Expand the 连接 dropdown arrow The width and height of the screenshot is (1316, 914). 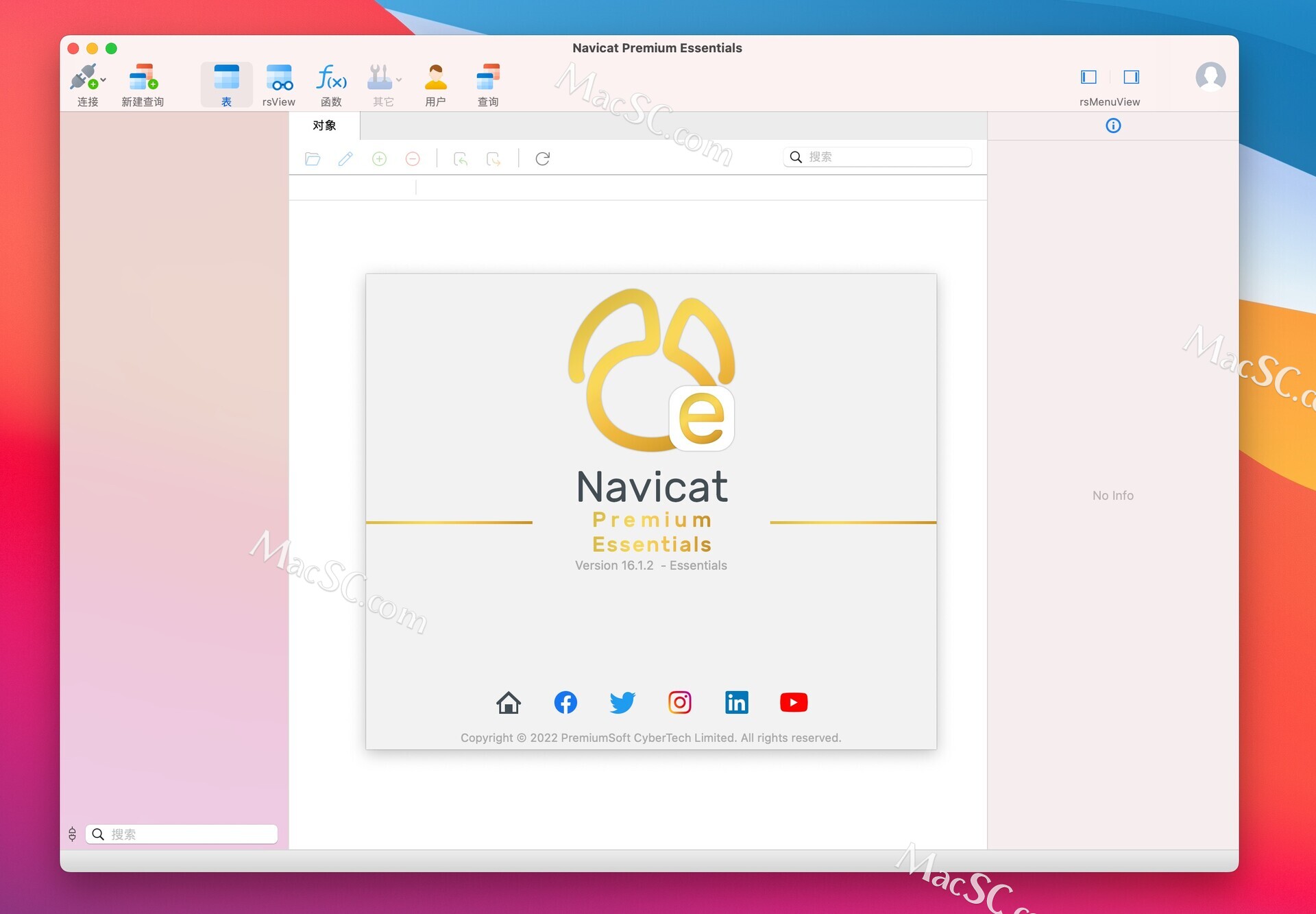[103, 80]
